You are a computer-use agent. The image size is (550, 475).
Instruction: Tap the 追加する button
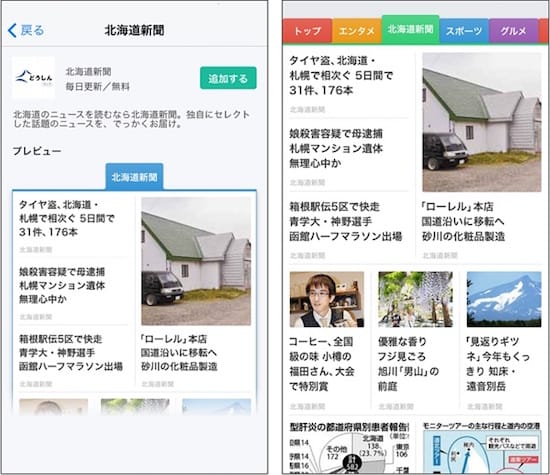point(228,78)
